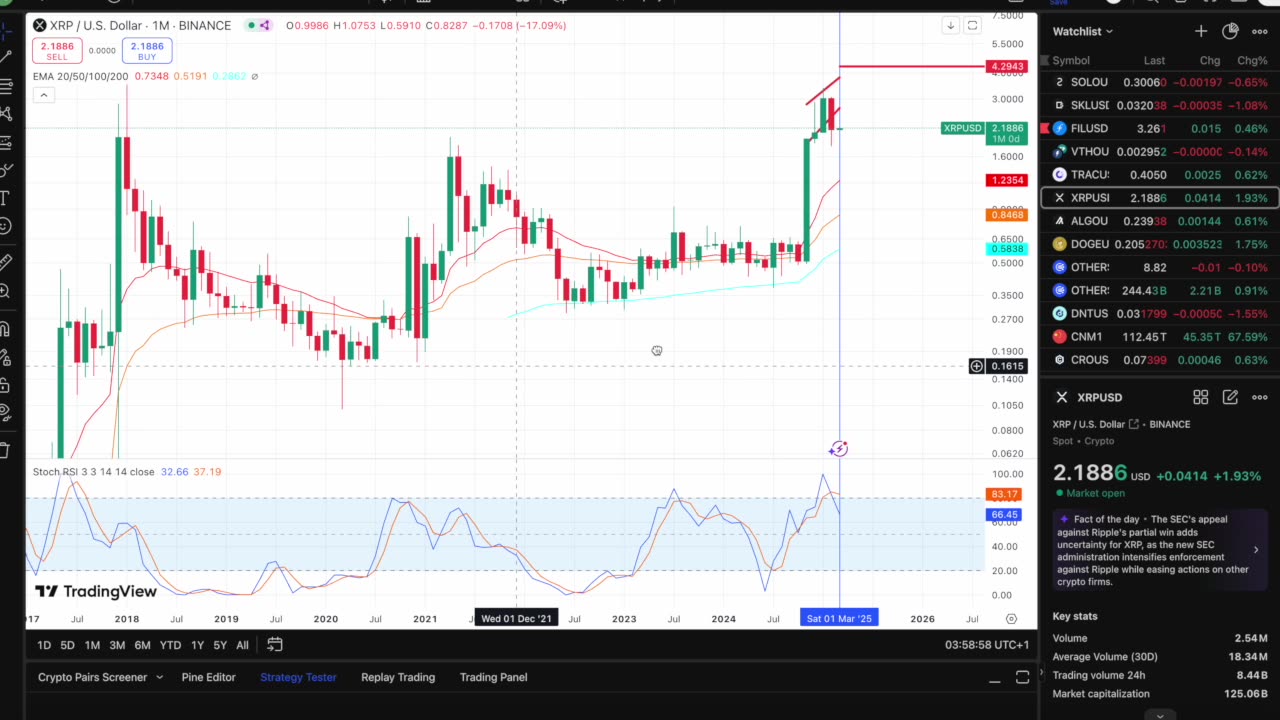Set the 1D time range
Image resolution: width=1280 pixels, height=720 pixels.
[x=44, y=645]
